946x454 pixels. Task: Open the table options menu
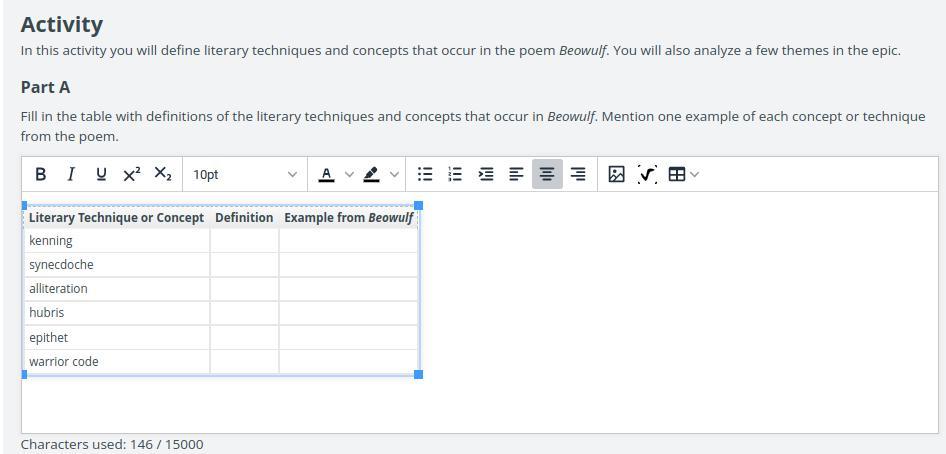coord(683,174)
